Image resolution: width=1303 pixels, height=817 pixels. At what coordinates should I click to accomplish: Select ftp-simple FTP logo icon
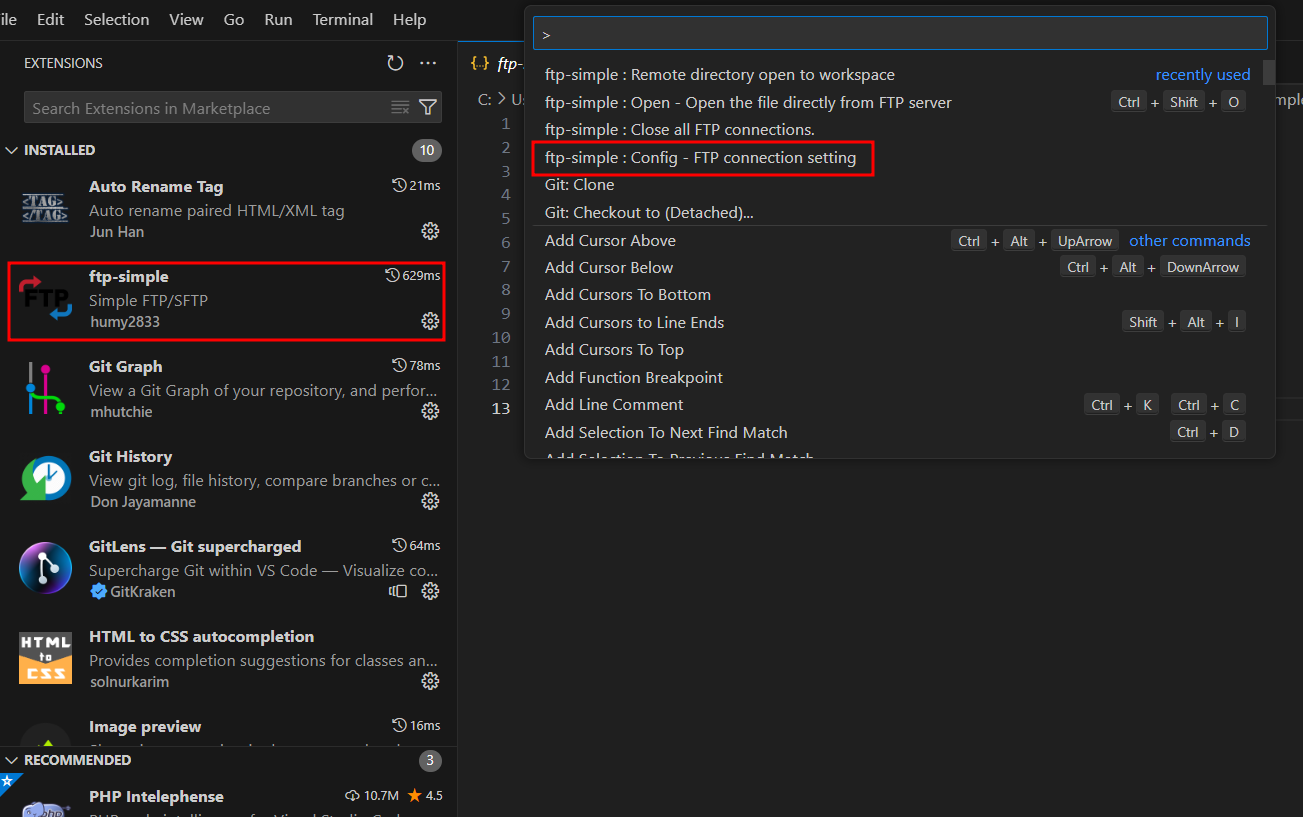click(45, 298)
